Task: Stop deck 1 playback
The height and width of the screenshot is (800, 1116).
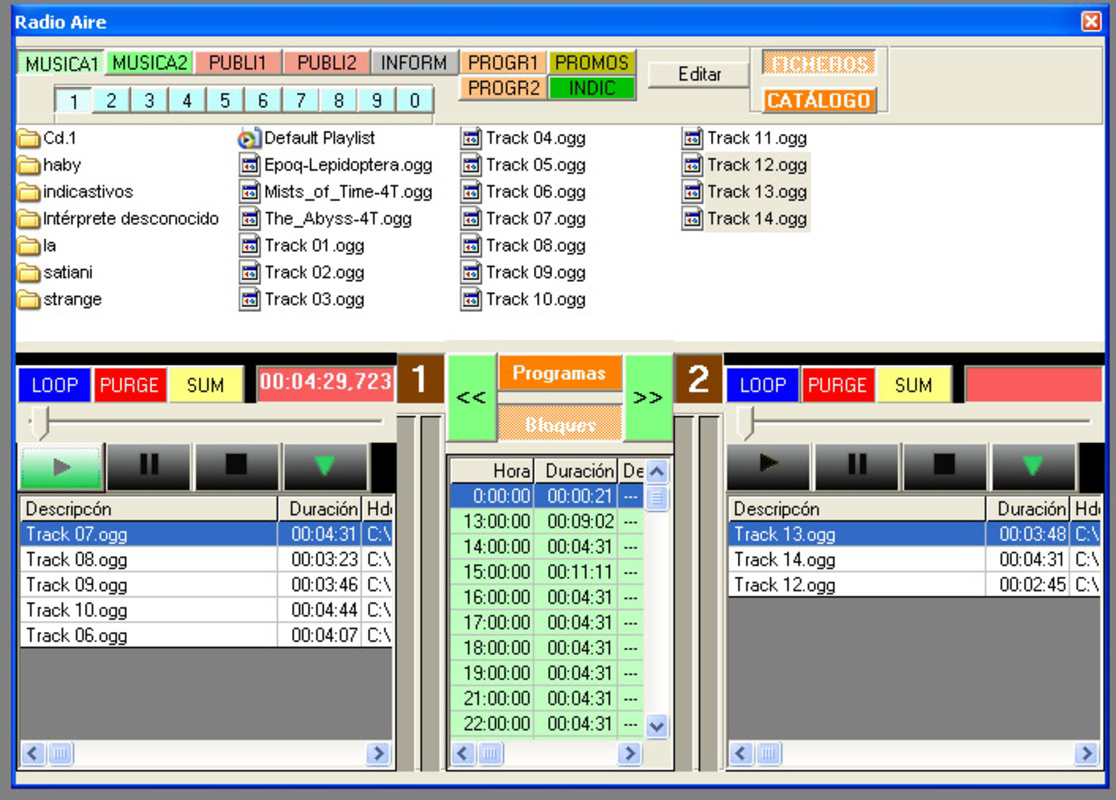Action: click(236, 466)
